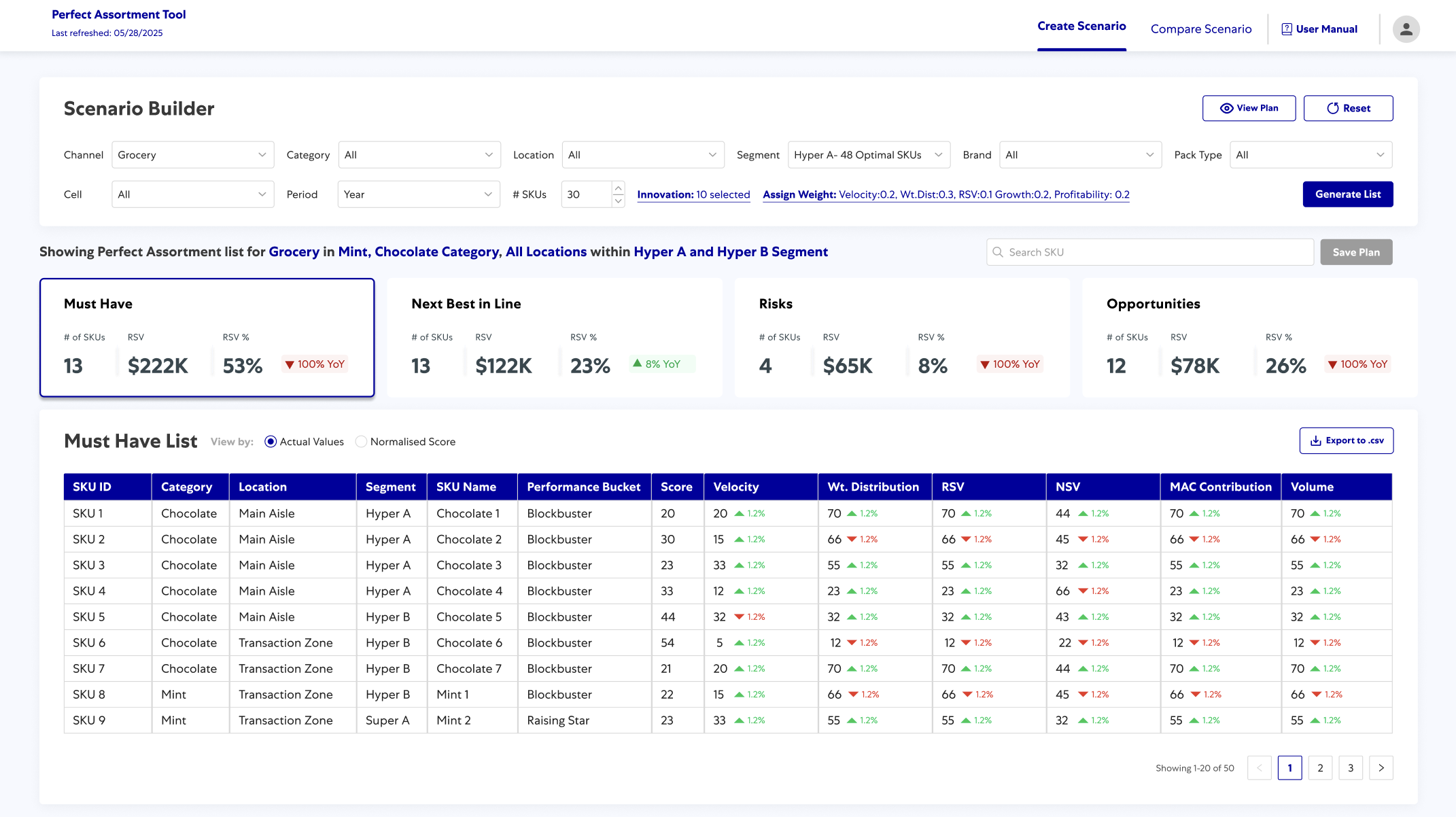The image size is (1456, 817).
Task: Click the Mint 1 SKU name cell
Action: click(x=472, y=695)
